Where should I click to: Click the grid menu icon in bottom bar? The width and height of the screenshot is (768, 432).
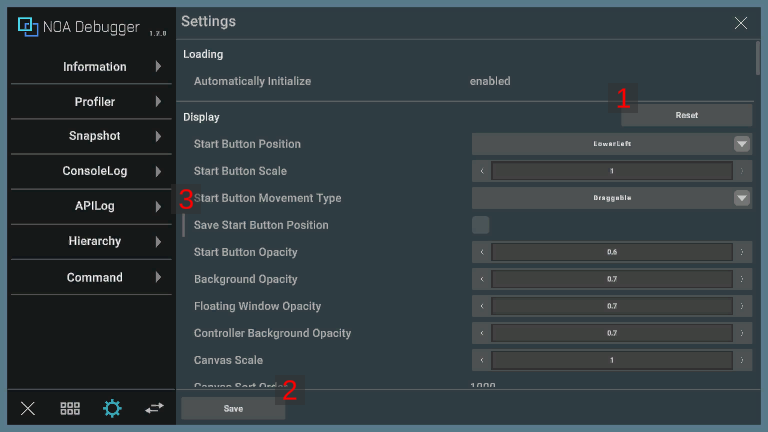70,408
